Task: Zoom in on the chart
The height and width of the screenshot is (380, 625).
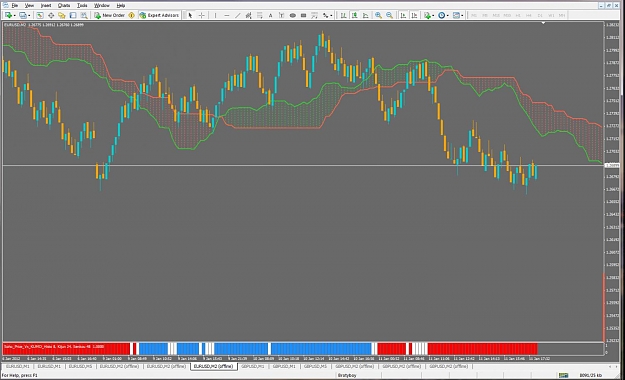Action: (378, 15)
